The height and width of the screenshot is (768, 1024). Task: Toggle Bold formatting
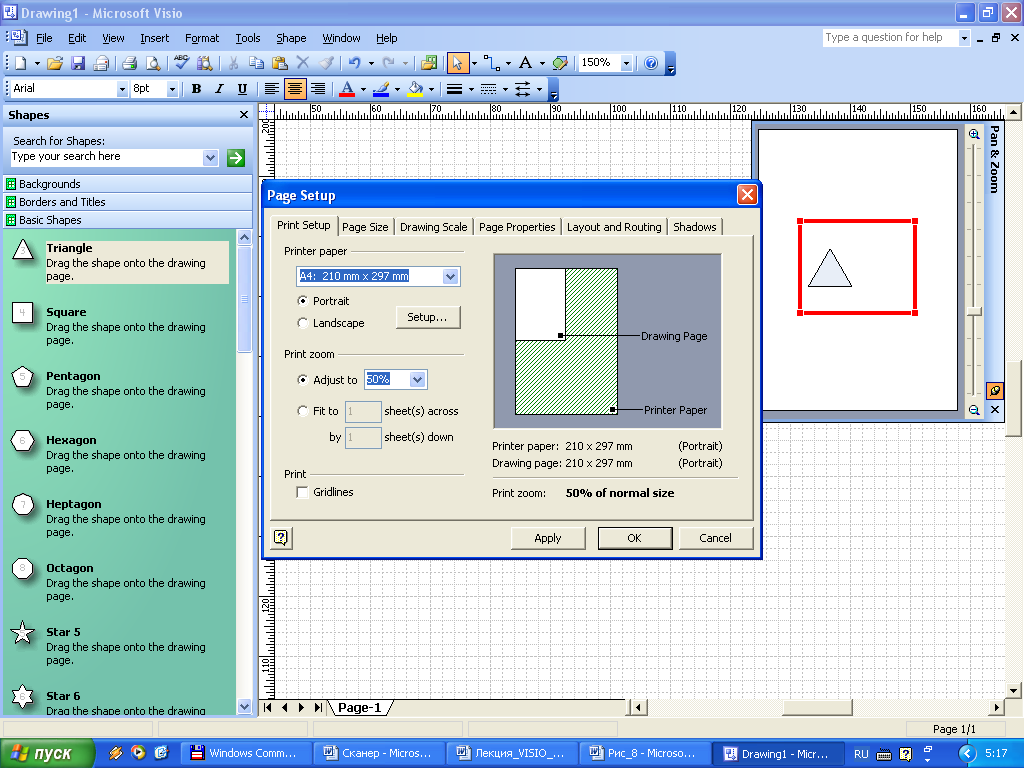(x=196, y=89)
